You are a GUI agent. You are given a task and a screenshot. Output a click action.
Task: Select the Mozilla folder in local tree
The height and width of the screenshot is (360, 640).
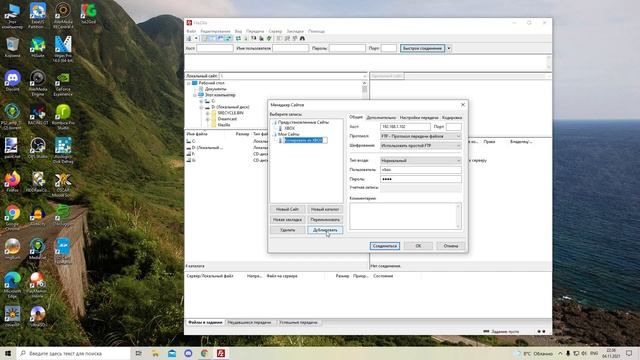coord(224,124)
